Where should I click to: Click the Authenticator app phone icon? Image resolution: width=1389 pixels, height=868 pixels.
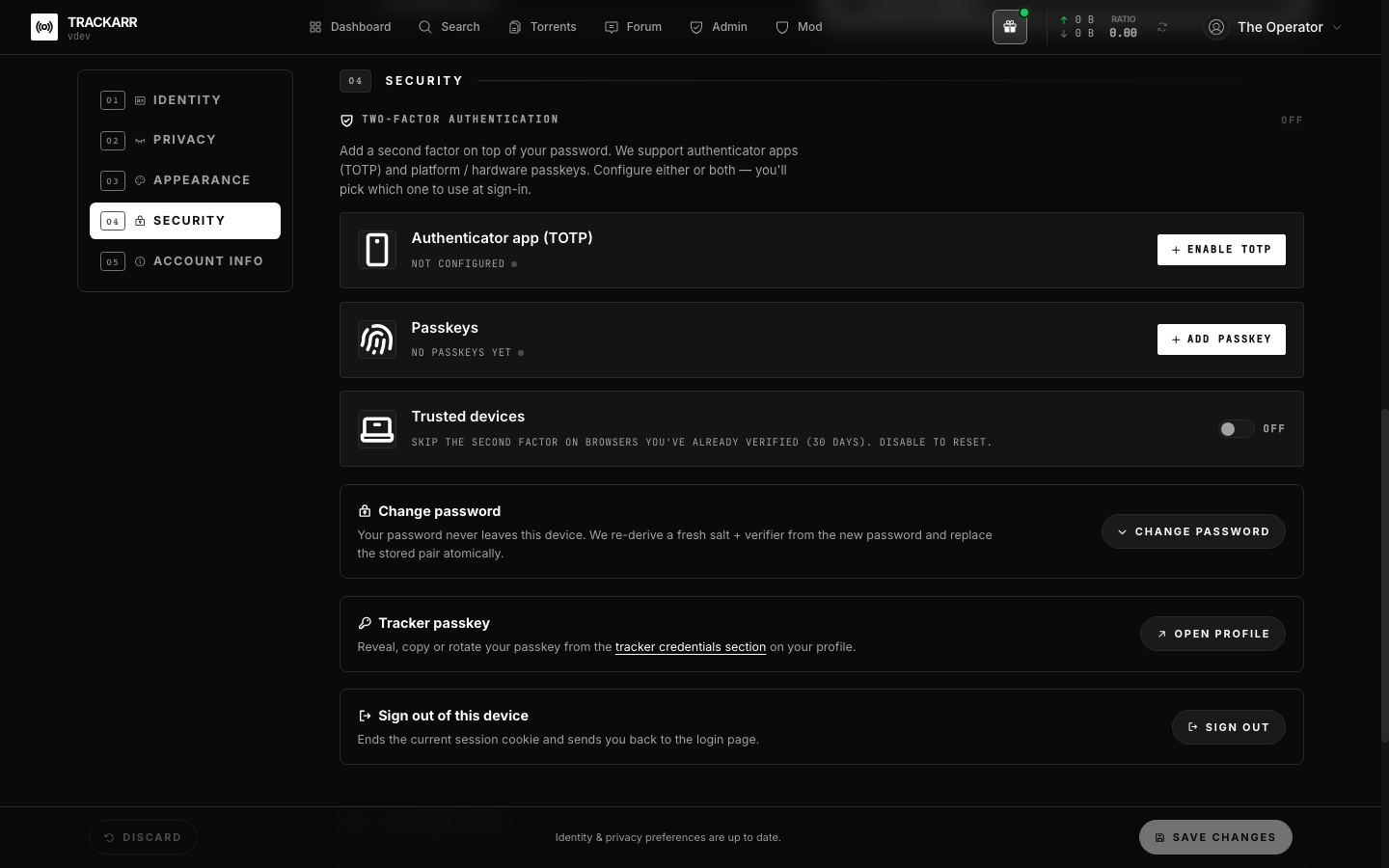click(377, 250)
